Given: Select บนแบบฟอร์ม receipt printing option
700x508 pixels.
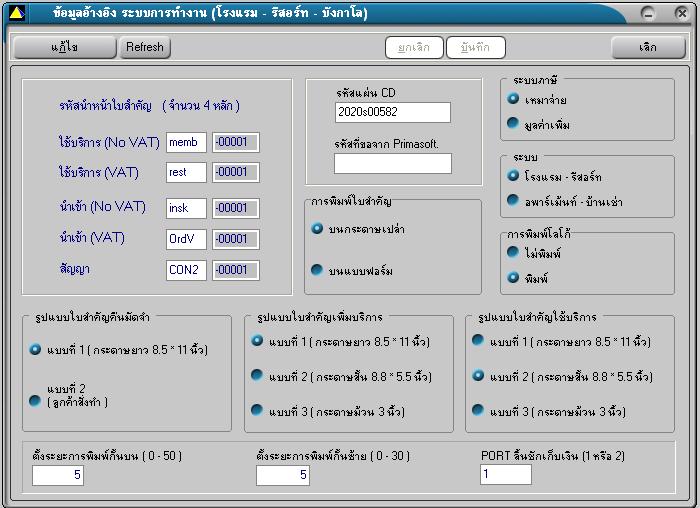Looking at the screenshot, I should pyautogui.click(x=318, y=270).
